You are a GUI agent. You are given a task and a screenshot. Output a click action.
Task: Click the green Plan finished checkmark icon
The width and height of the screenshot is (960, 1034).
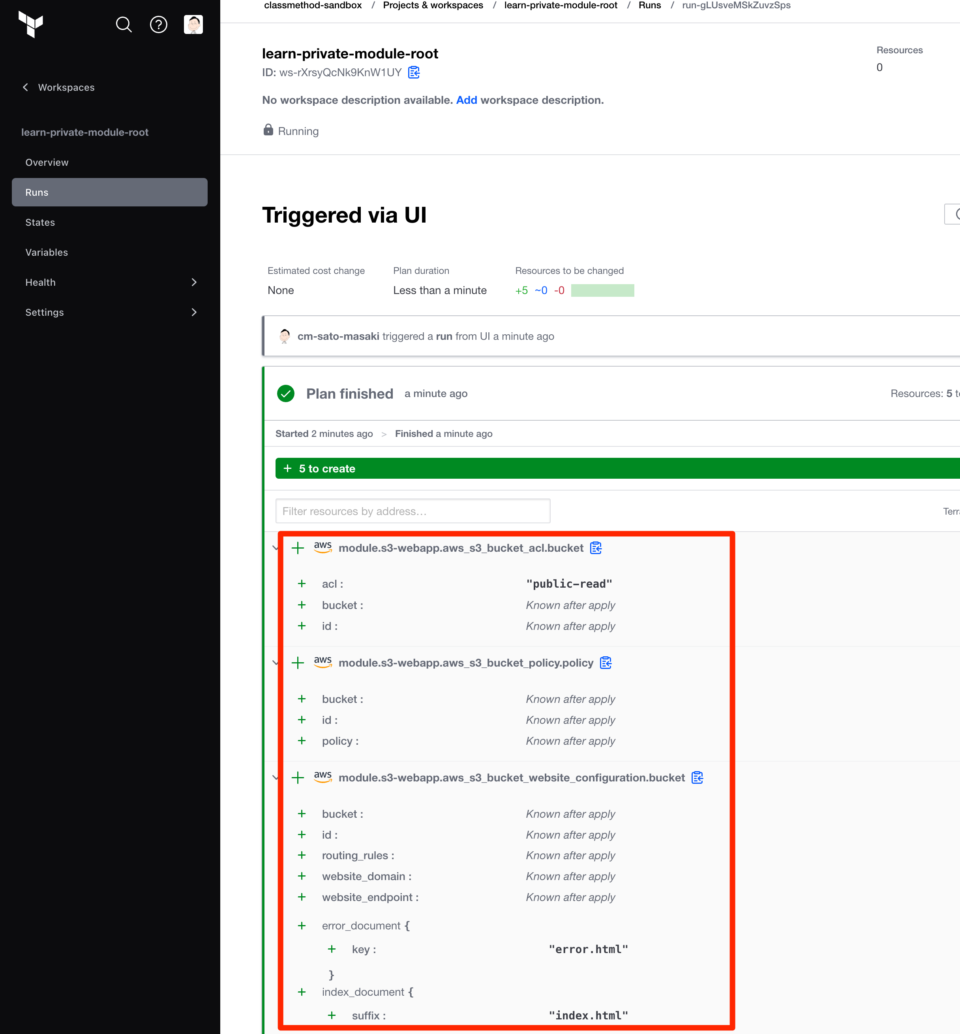[285, 394]
